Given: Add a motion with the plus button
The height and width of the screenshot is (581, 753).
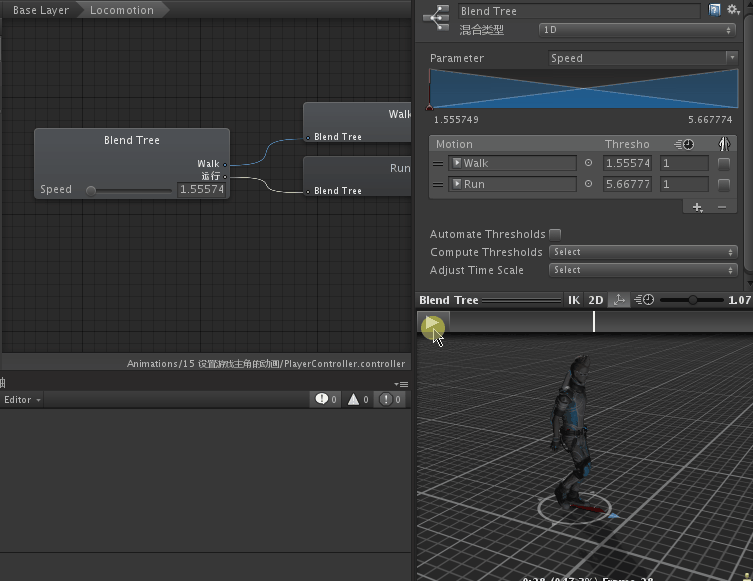Looking at the screenshot, I should click(x=697, y=207).
